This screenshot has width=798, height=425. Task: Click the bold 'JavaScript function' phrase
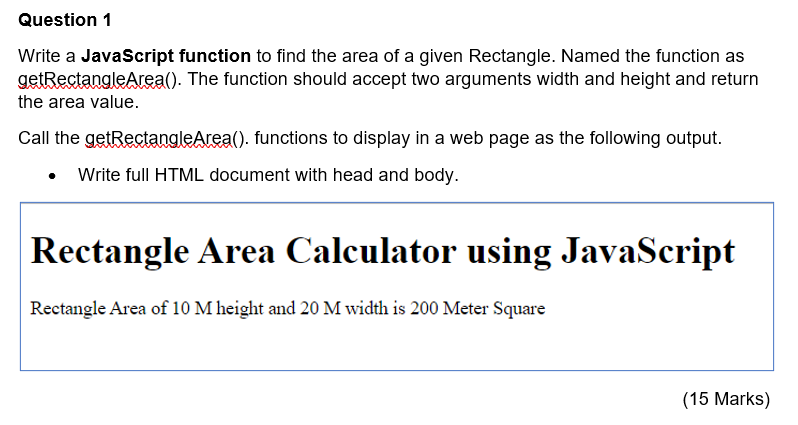(166, 55)
